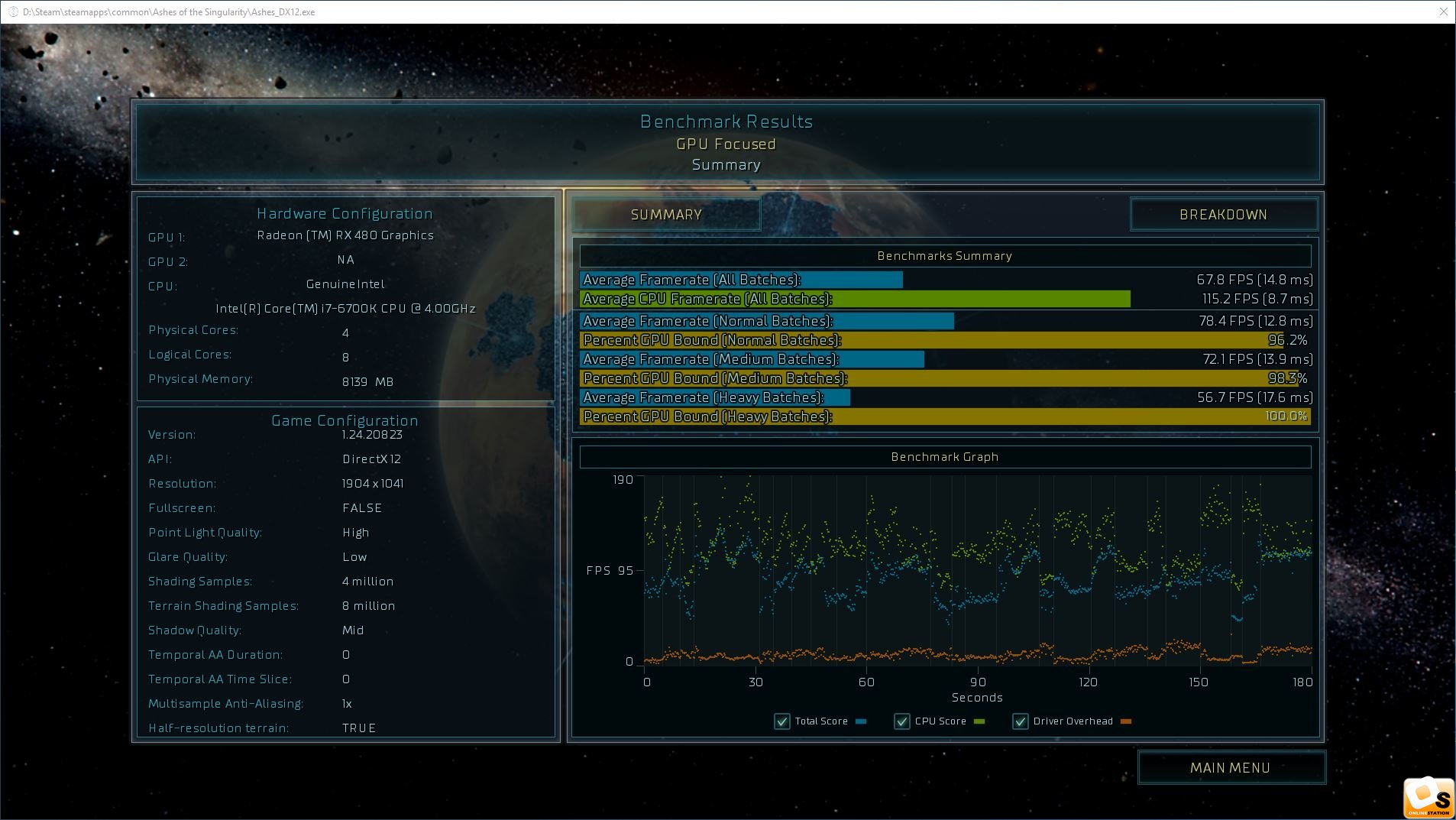Click the API value DirectX 12
The image size is (1456, 820).
(371, 459)
